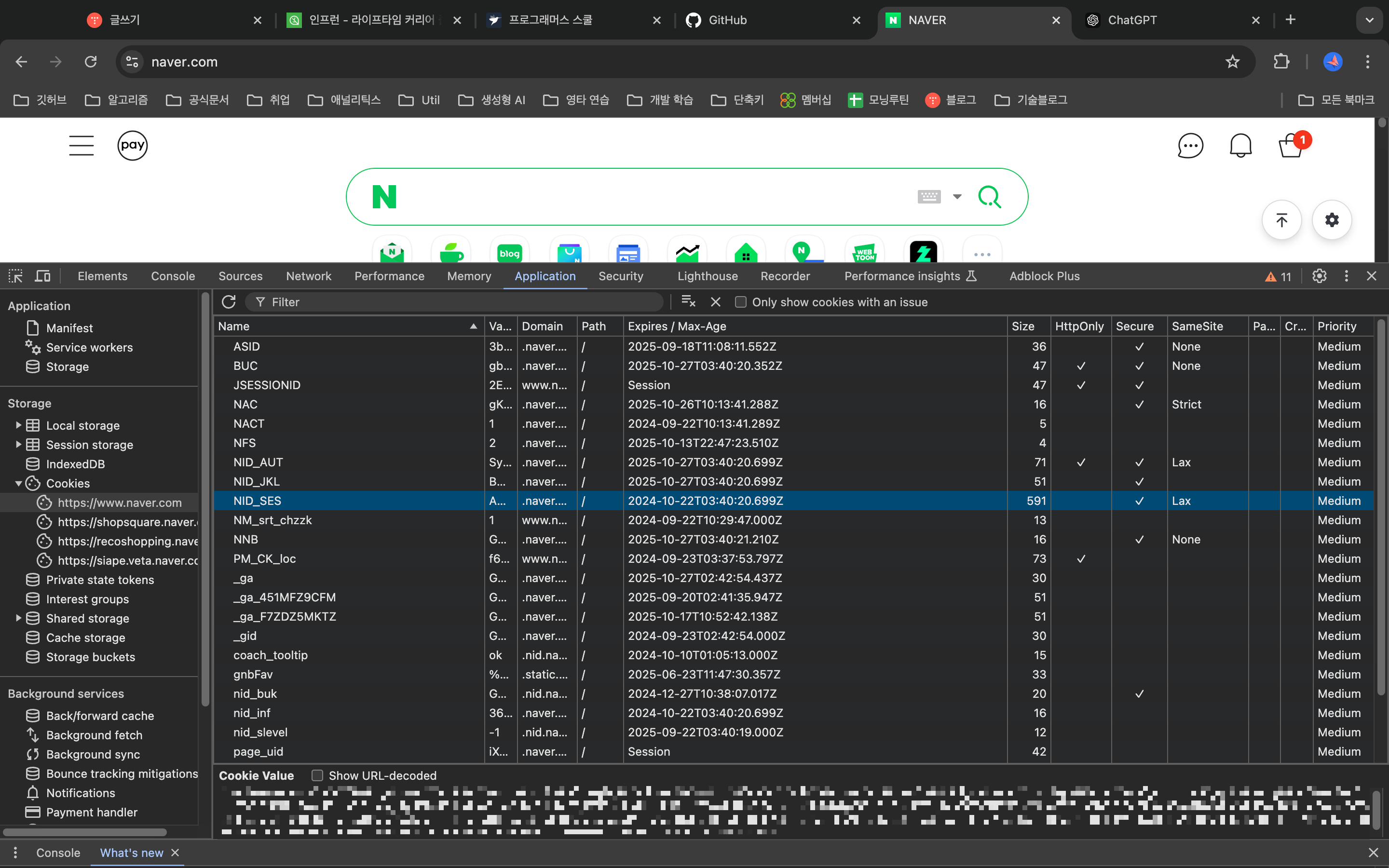Open IndexedDB in the sidebar
Screen dimensions: 1389x868
[x=75, y=464]
